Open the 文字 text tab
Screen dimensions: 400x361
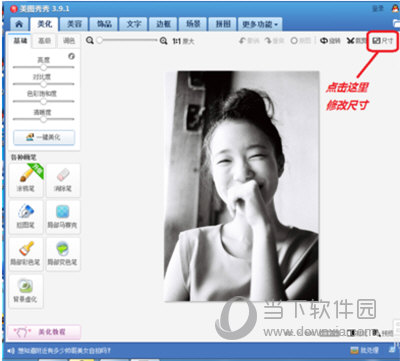[x=134, y=24]
